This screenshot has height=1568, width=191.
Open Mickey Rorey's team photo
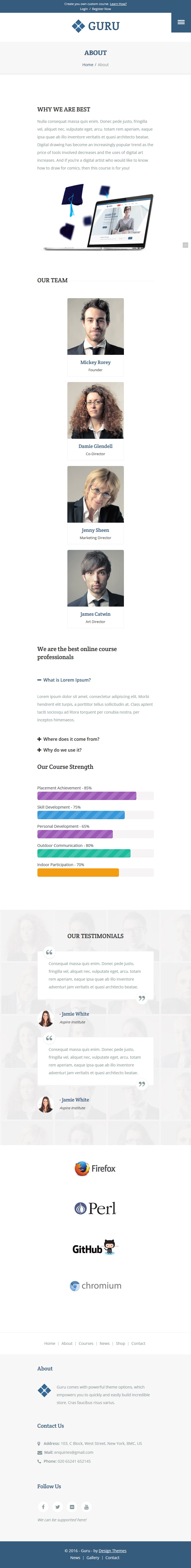[x=95, y=326]
